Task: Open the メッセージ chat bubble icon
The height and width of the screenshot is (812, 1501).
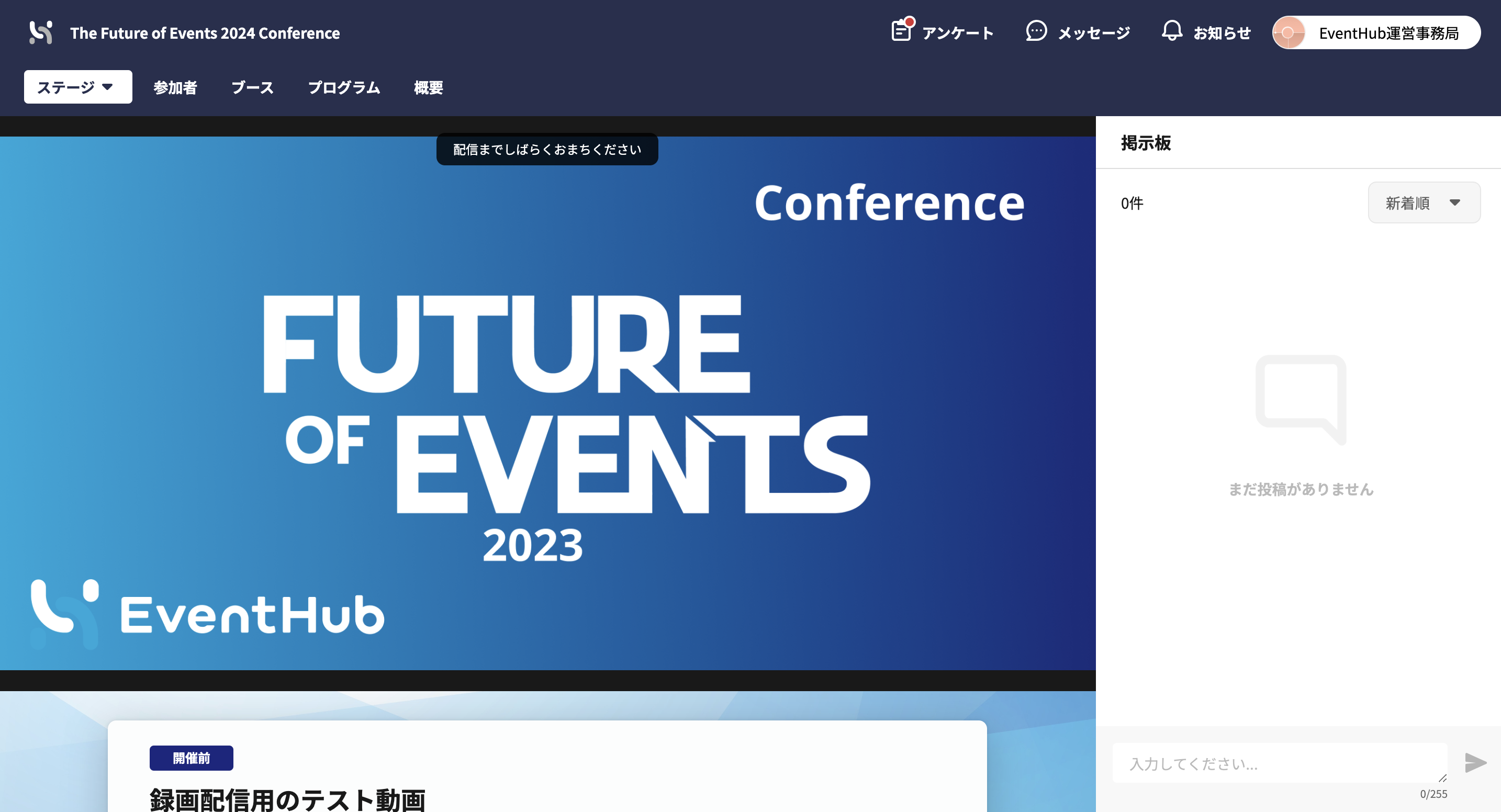Action: pos(1036,31)
